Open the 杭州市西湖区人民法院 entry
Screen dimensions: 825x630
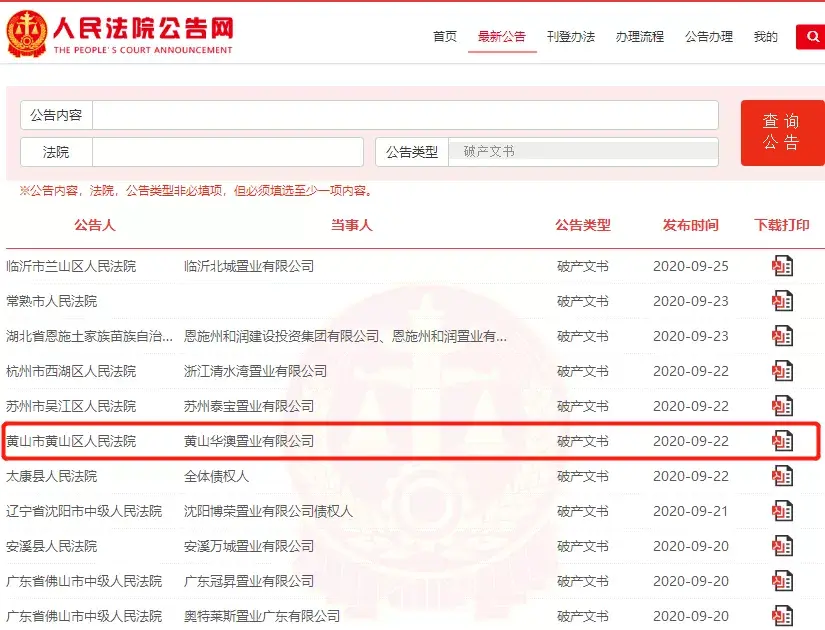click(71, 371)
